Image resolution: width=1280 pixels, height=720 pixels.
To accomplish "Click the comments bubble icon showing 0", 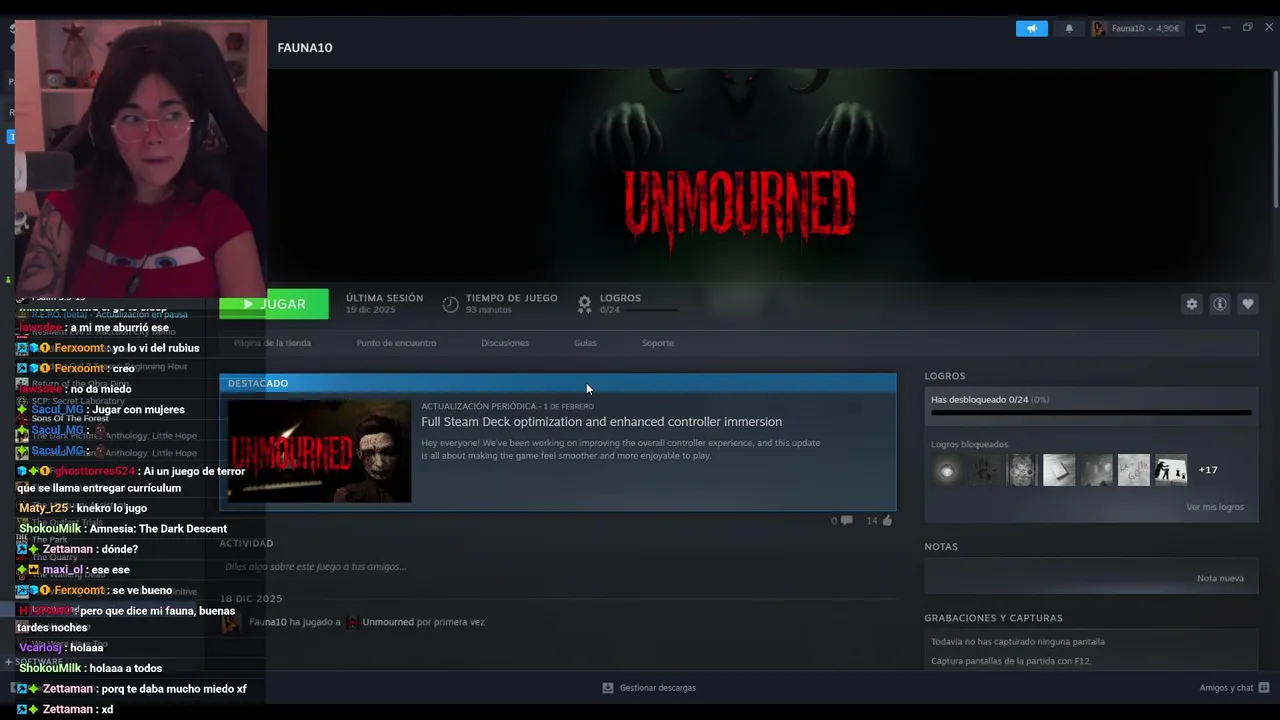I will click(847, 520).
